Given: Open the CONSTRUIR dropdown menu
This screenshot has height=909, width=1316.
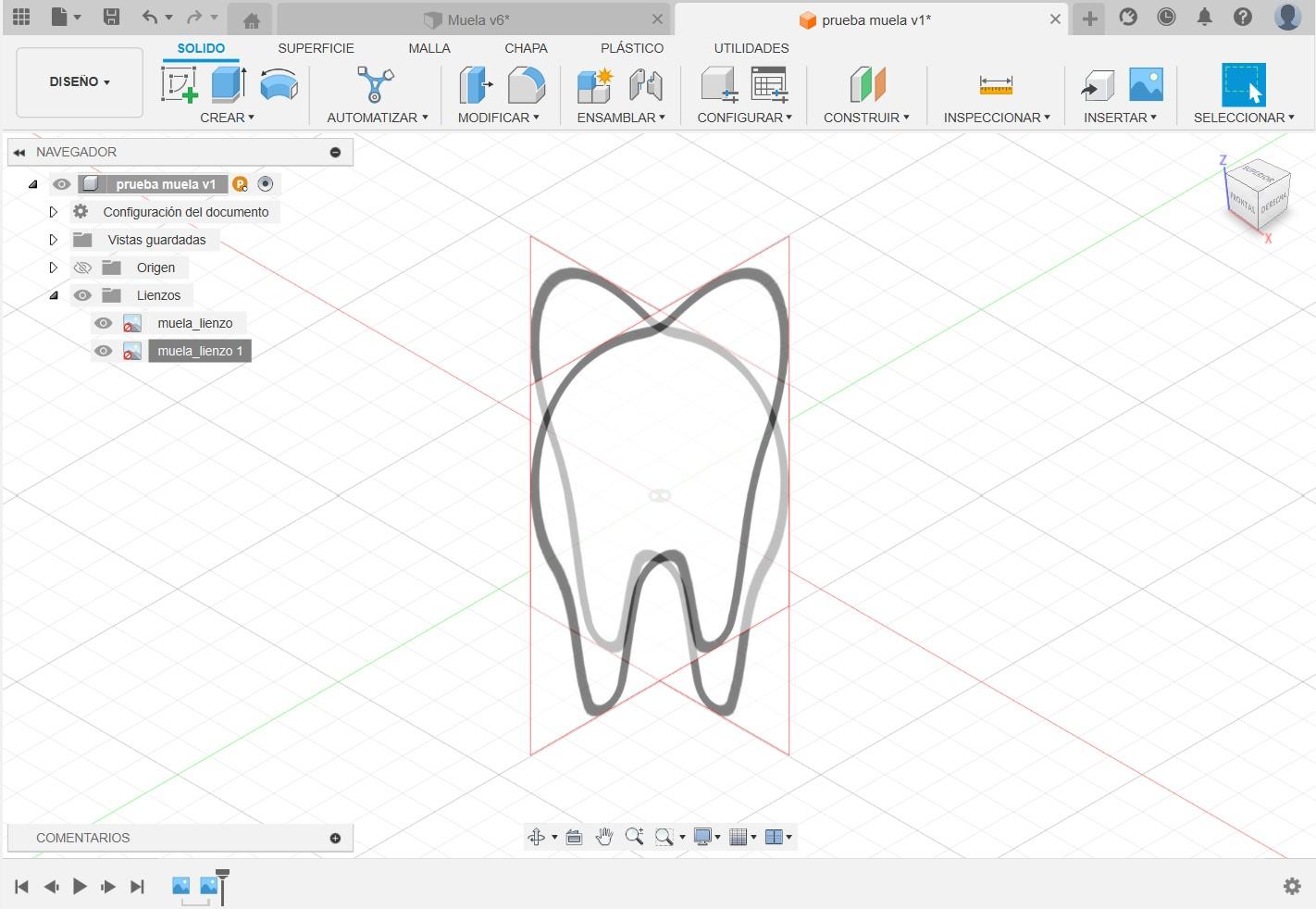Looking at the screenshot, I should coord(866,118).
